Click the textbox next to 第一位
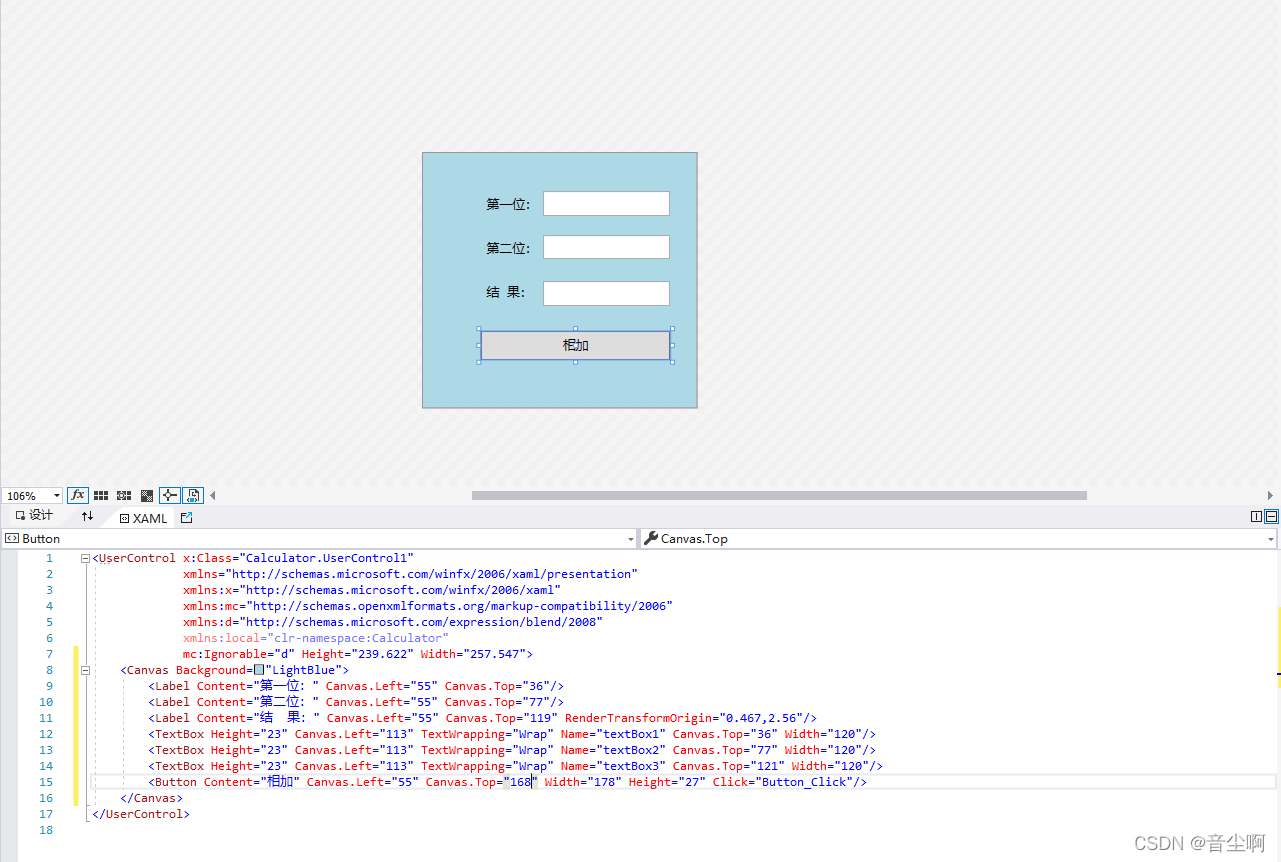This screenshot has width=1281, height=862. pos(606,203)
